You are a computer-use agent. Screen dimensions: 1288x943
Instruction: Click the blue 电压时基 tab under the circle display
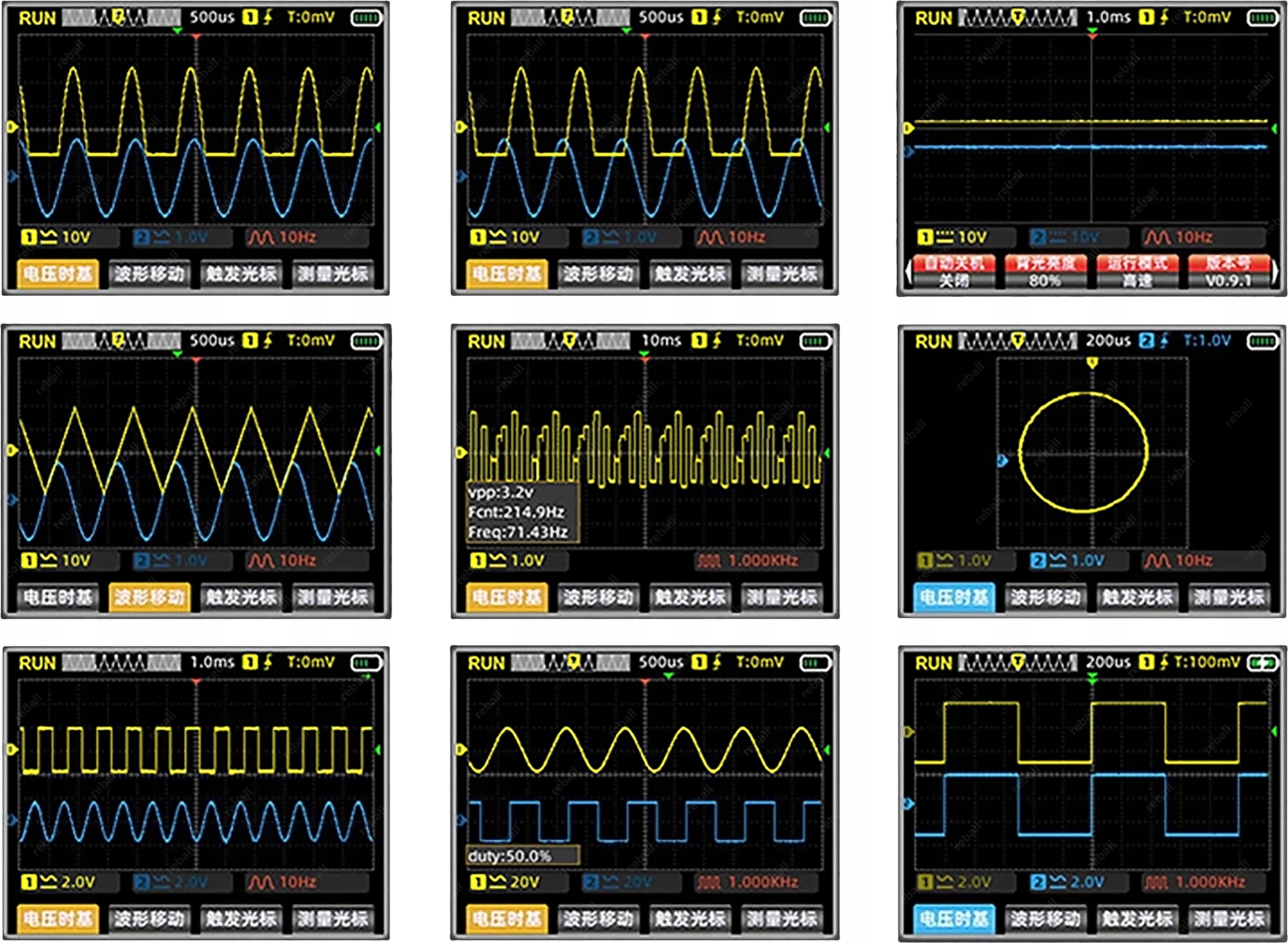(x=954, y=597)
